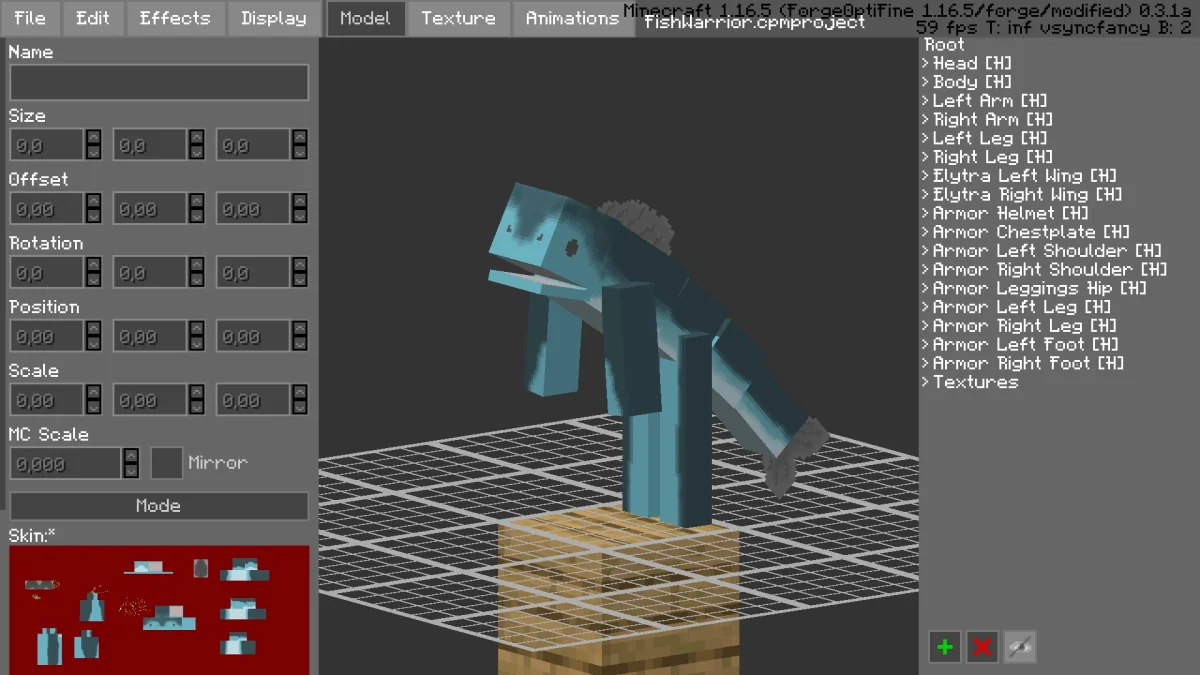Switch to the Animations tab
The image size is (1200, 675).
click(x=572, y=18)
